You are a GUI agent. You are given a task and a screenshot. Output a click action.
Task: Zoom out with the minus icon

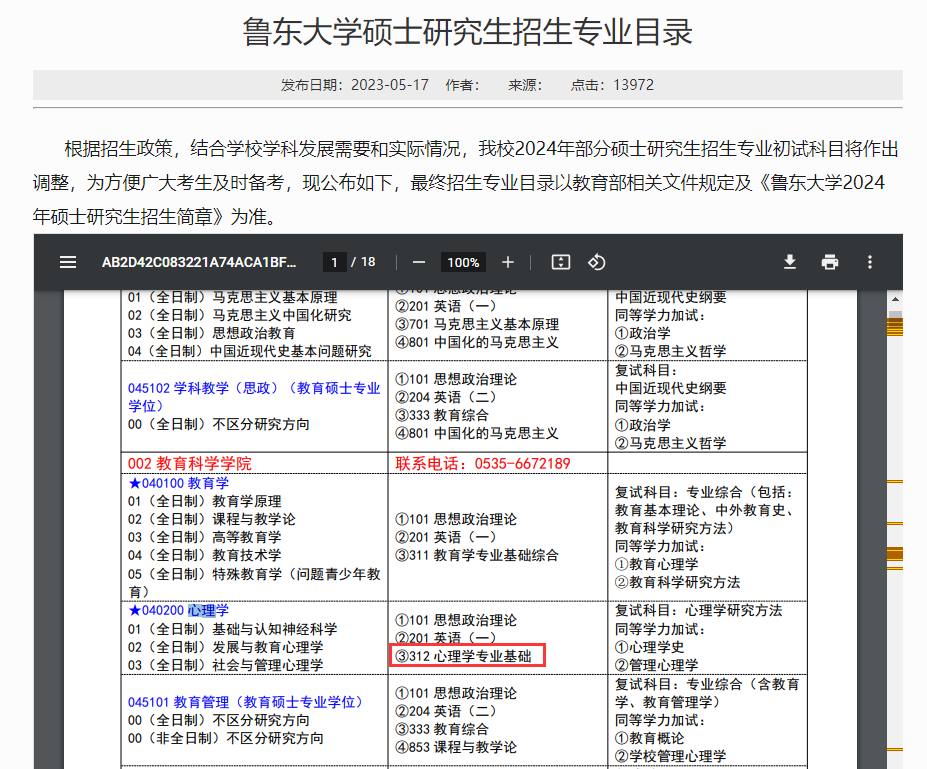click(419, 262)
